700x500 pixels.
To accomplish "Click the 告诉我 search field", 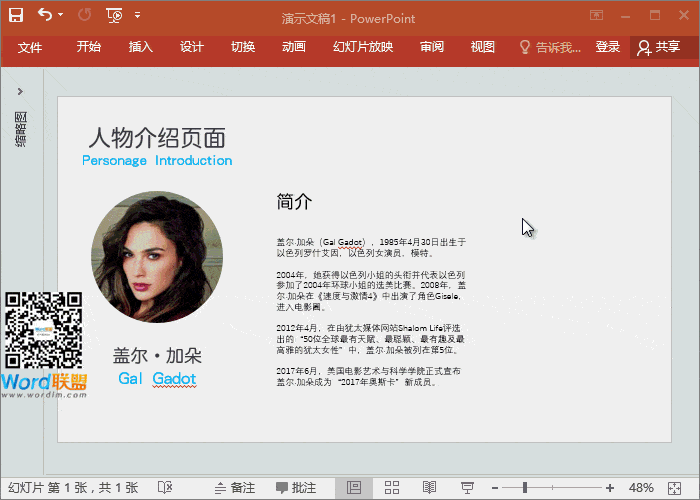I will tap(550, 47).
